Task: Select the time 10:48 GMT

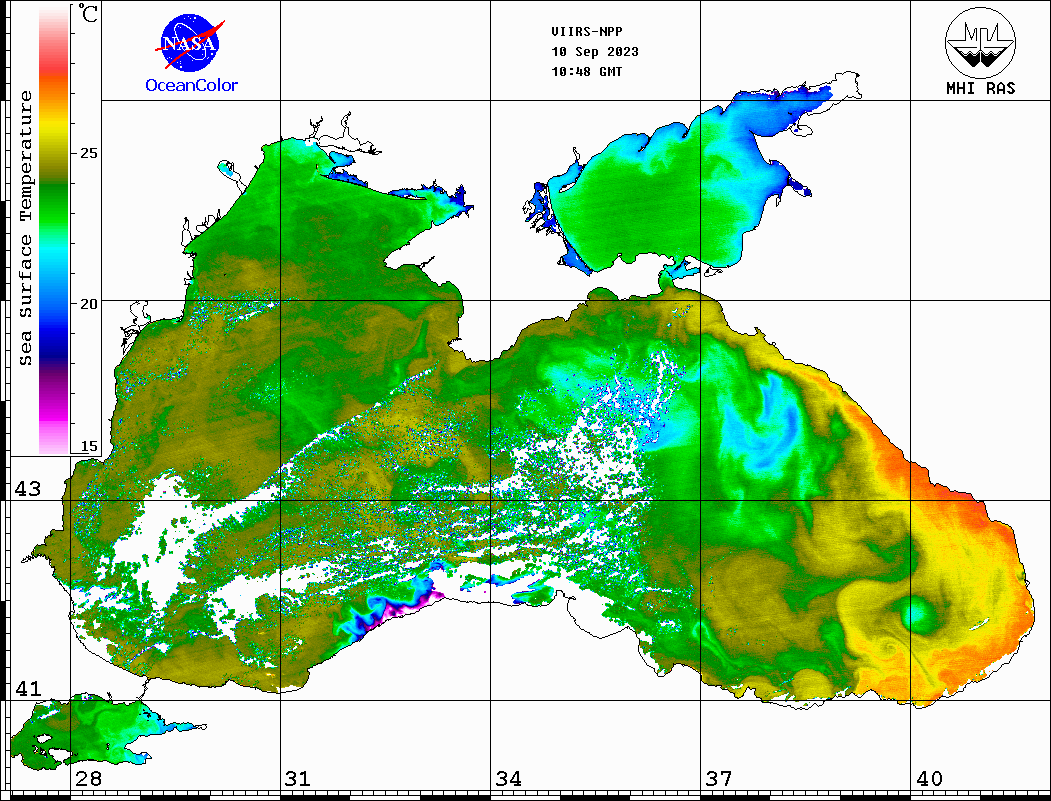Action: 586,72
